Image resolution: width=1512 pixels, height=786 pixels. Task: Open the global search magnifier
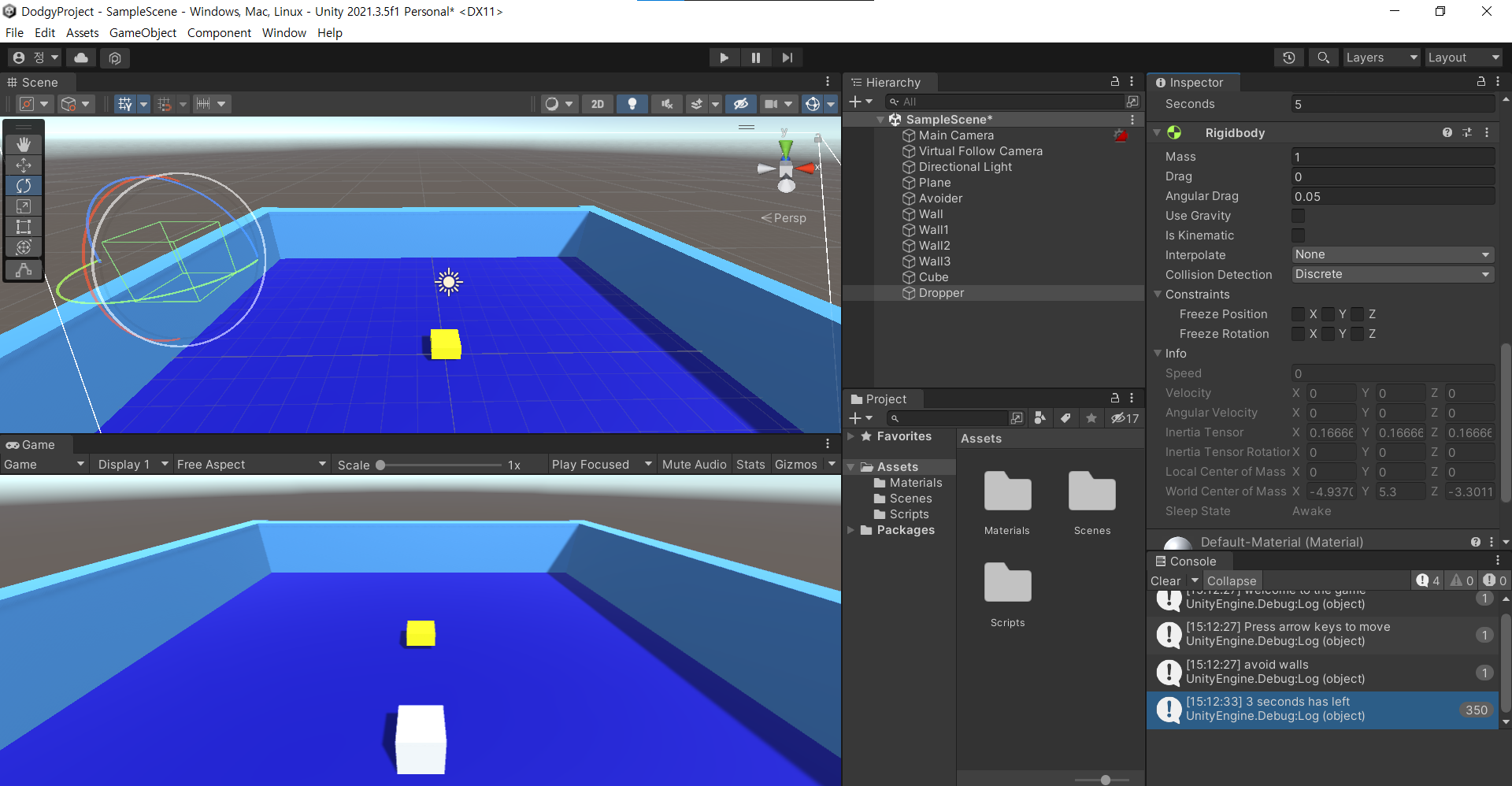click(x=1324, y=57)
